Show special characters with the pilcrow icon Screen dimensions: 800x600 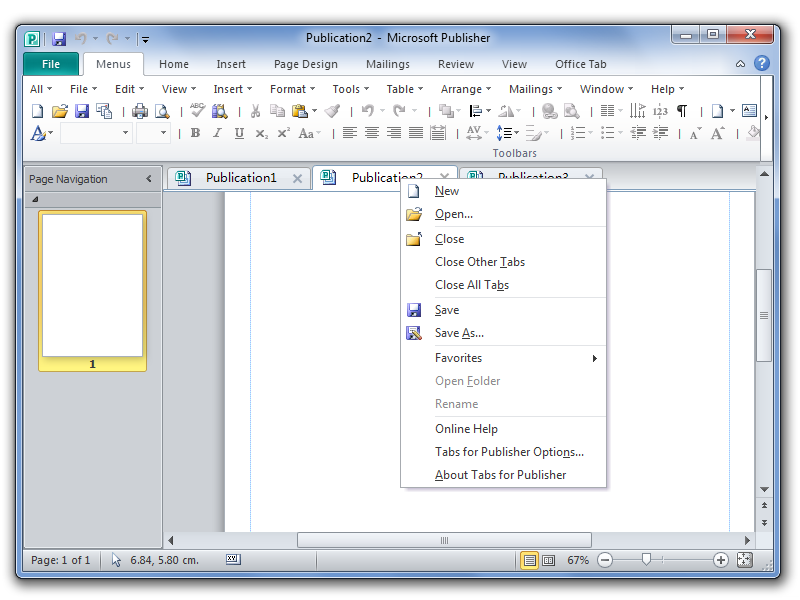click(x=682, y=111)
